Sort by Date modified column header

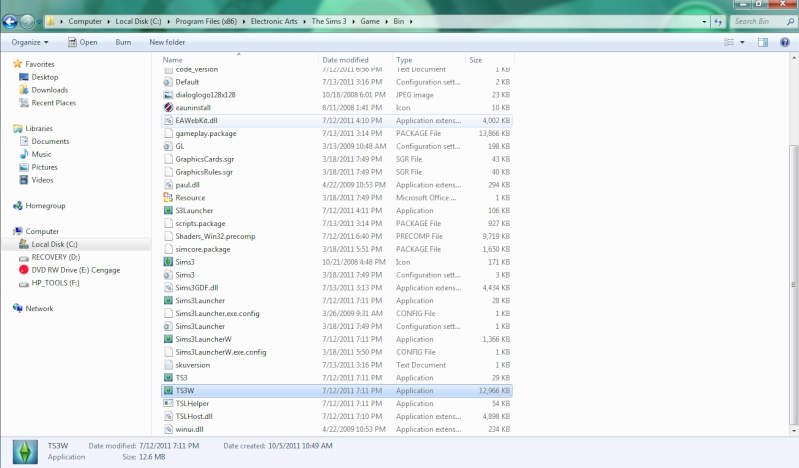pyautogui.click(x=345, y=60)
